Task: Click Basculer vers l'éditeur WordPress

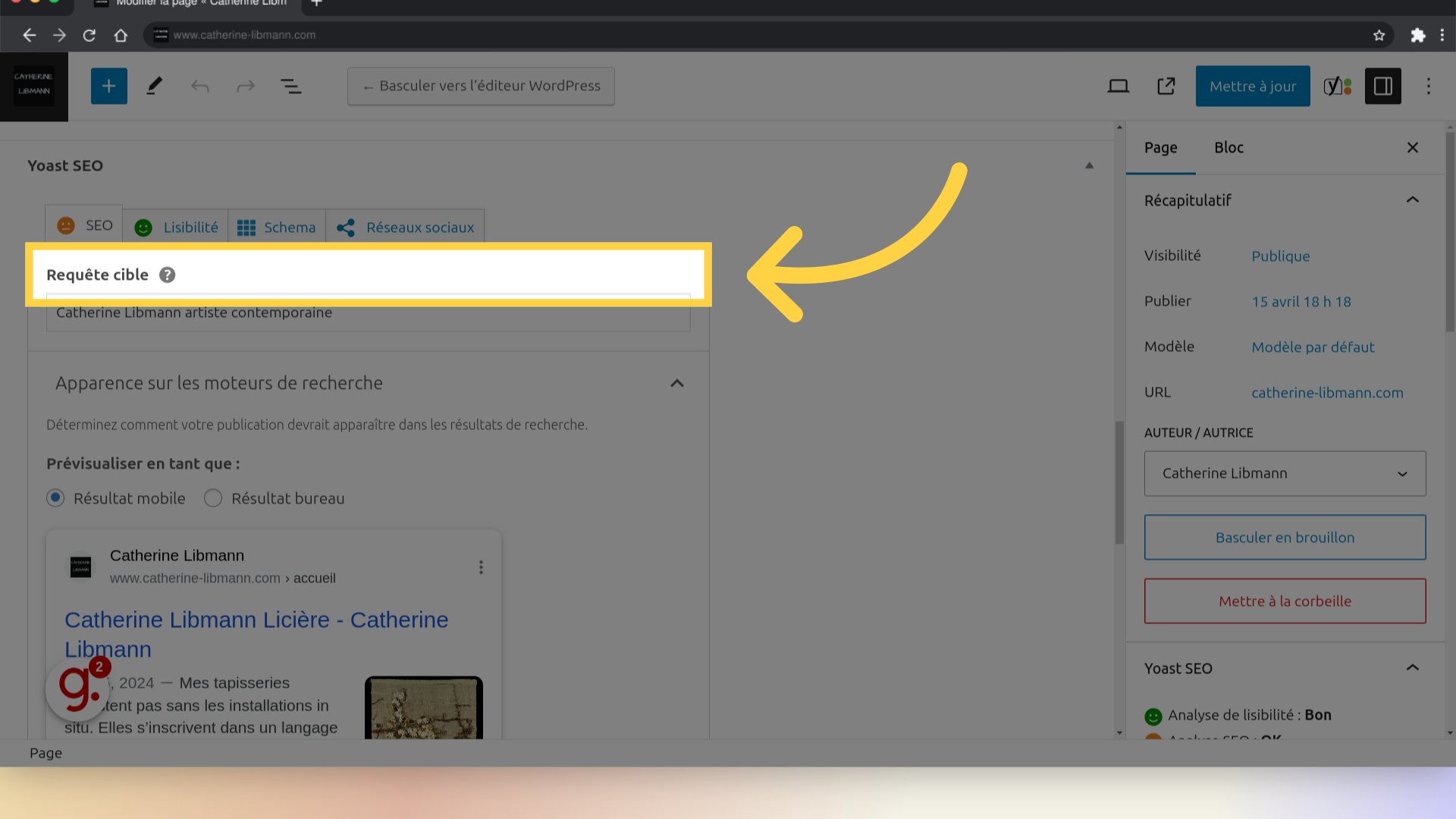Action: click(481, 86)
